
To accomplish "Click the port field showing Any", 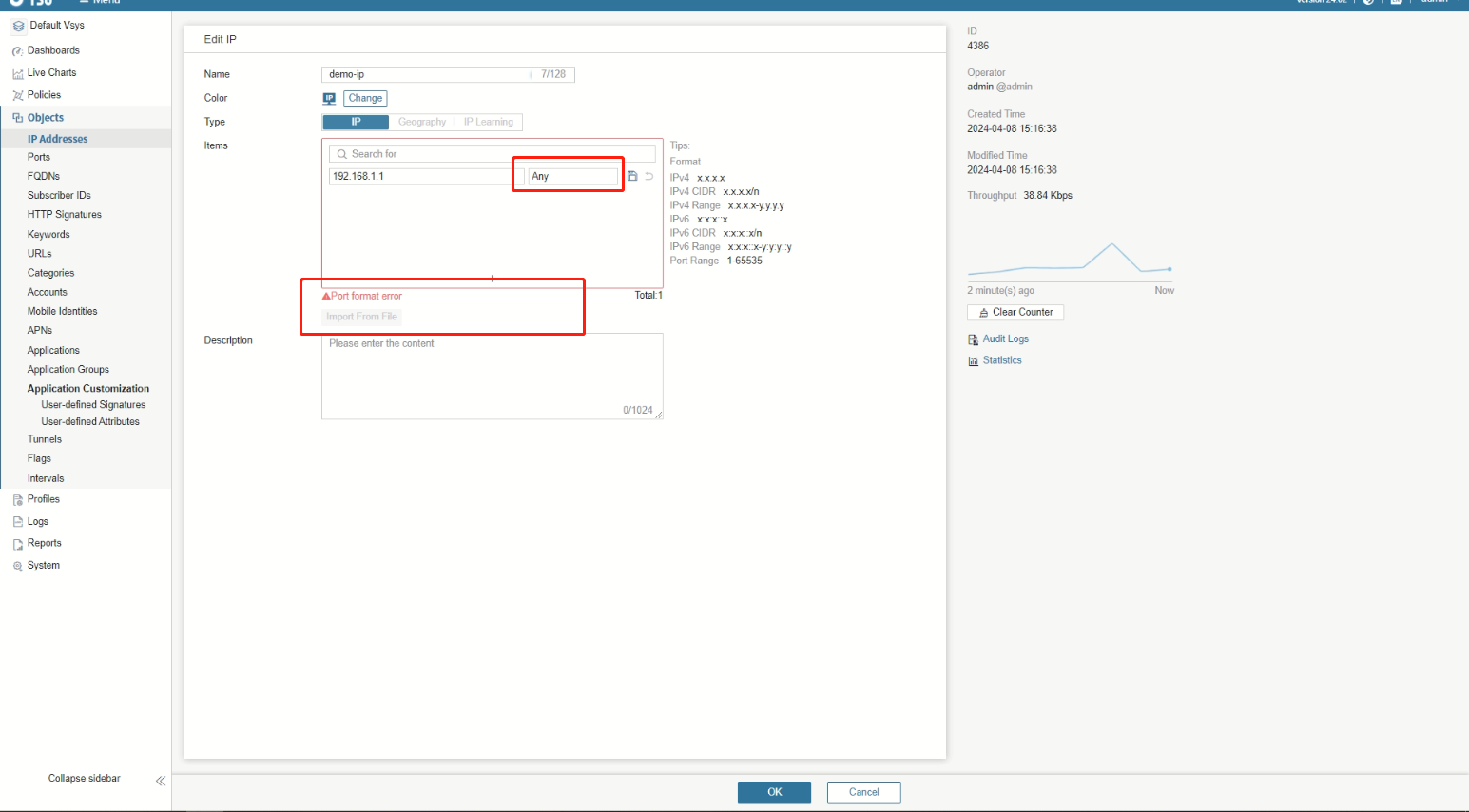I will (x=572, y=176).
